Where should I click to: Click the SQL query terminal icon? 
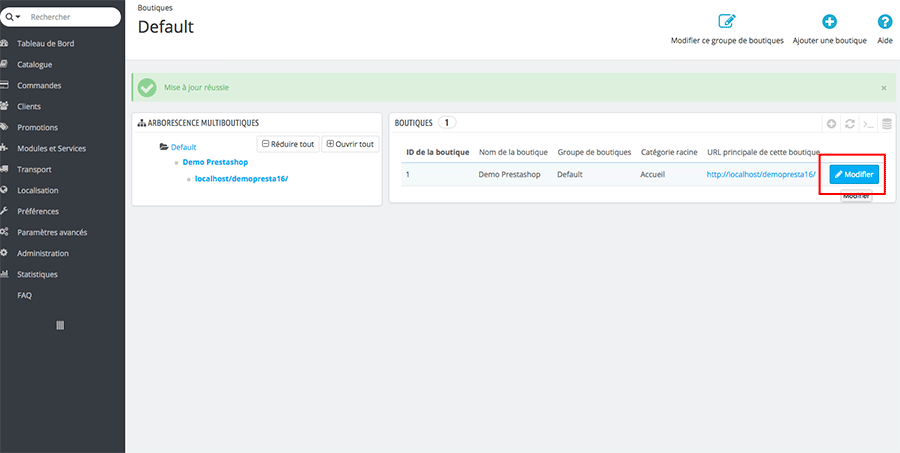click(x=868, y=124)
